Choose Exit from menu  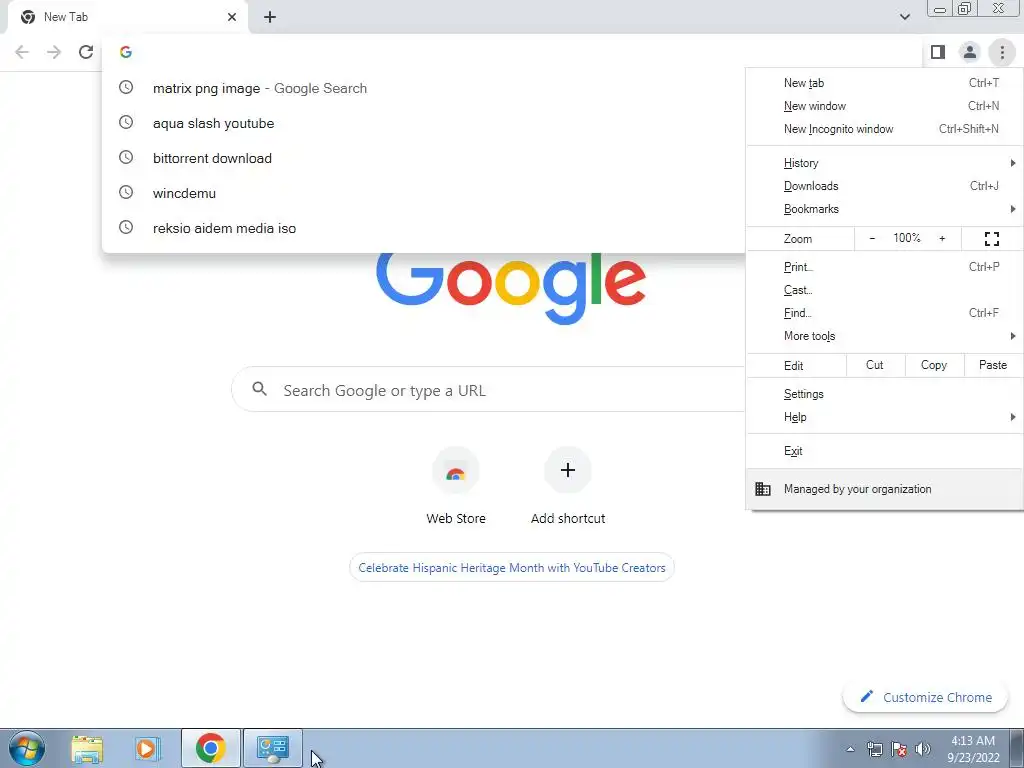pos(885,451)
